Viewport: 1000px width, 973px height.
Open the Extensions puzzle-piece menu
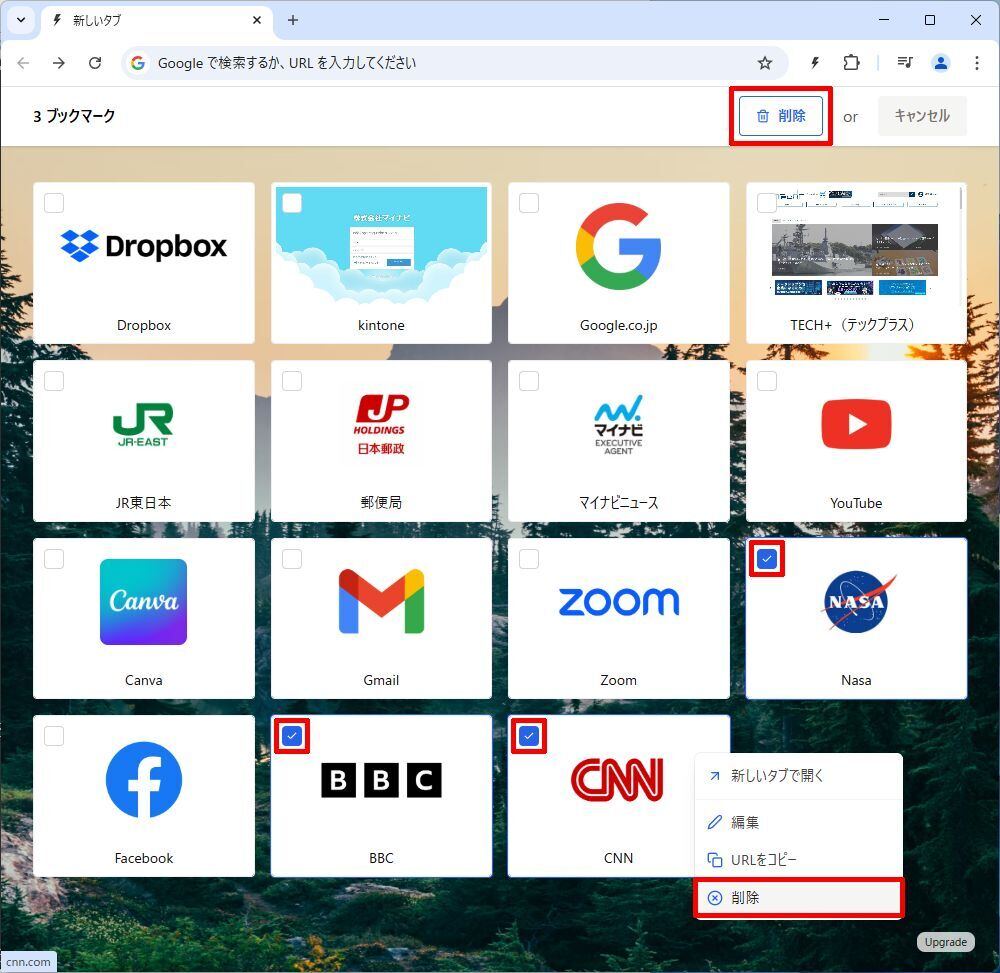851,62
